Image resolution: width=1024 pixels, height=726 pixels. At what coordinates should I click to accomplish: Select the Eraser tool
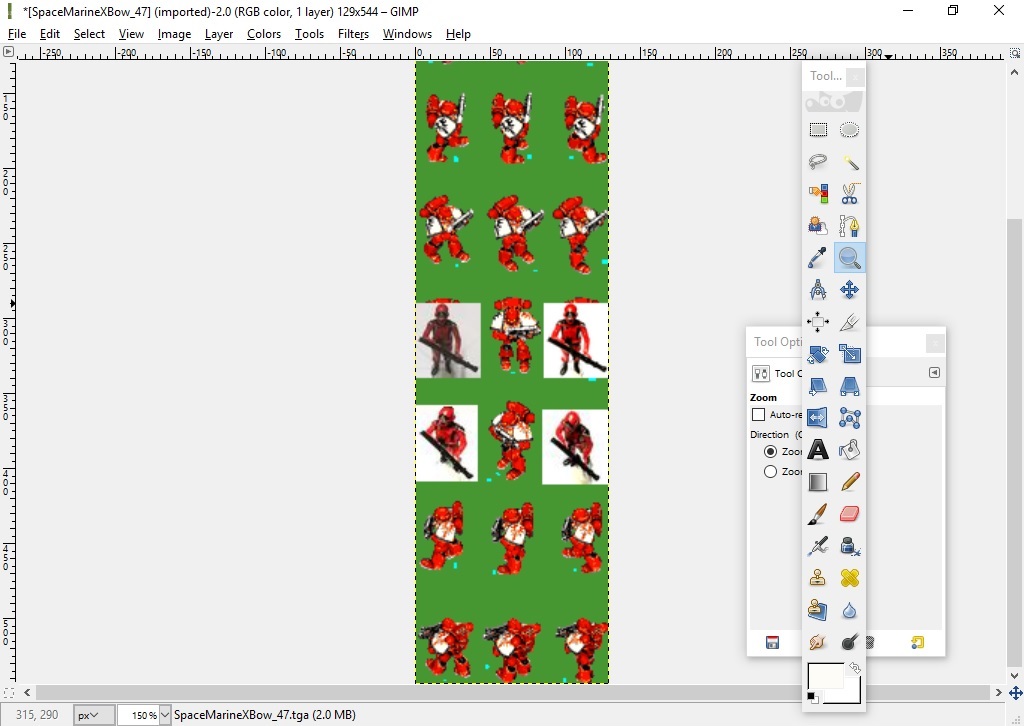849,514
